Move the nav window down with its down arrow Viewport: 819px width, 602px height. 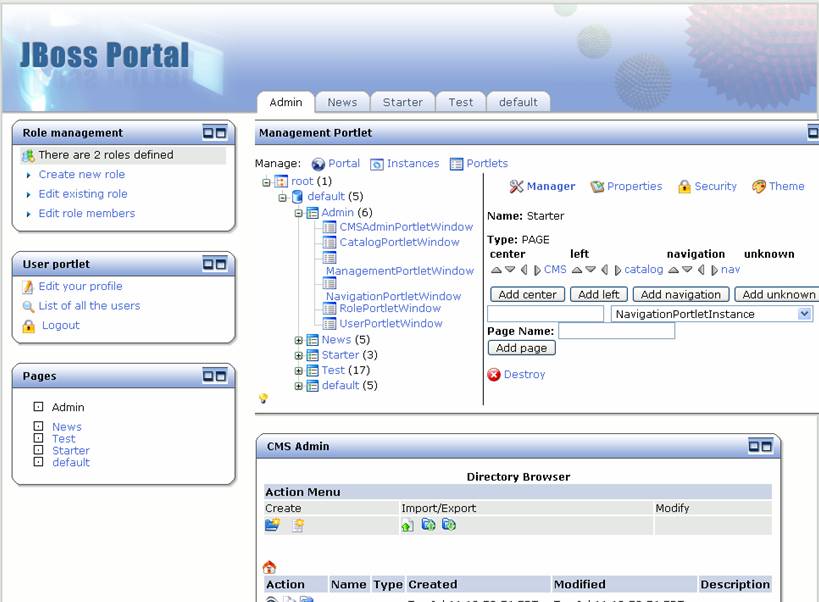pyautogui.click(x=687, y=270)
